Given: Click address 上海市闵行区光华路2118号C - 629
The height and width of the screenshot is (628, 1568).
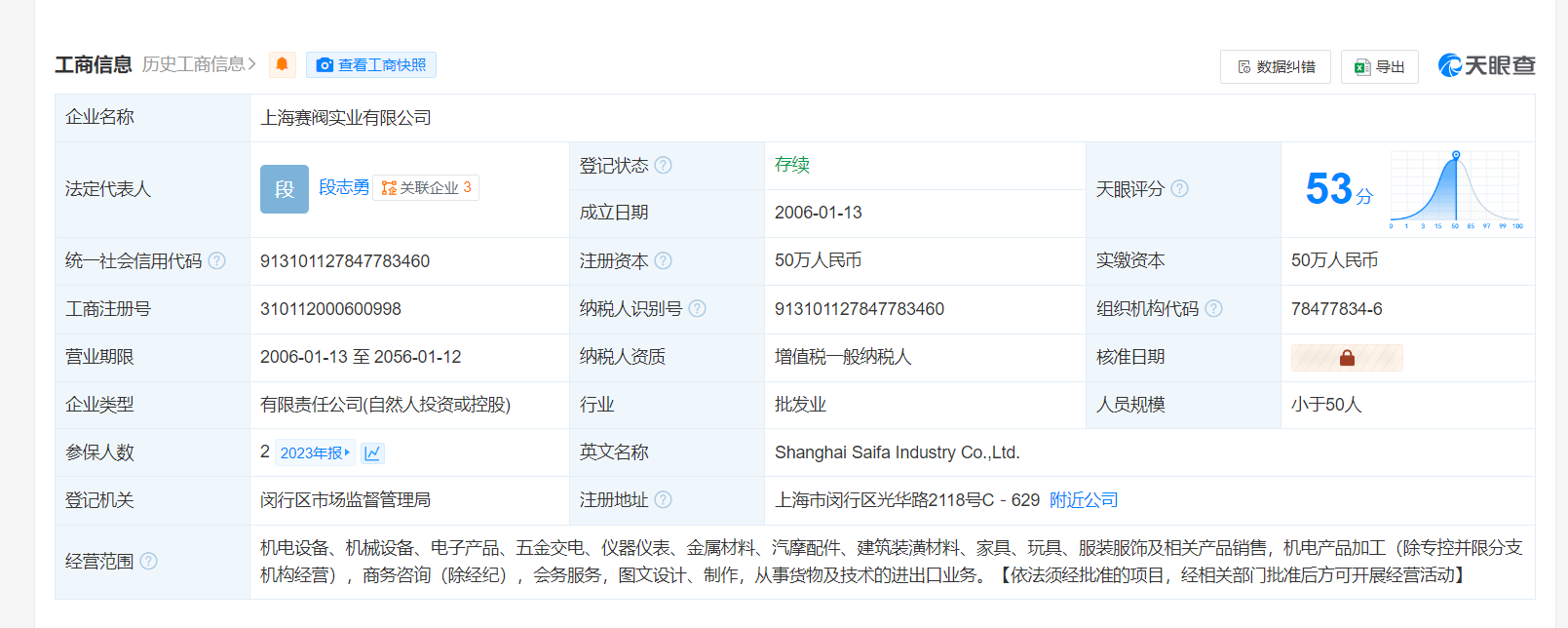Looking at the screenshot, I should pos(907,500).
